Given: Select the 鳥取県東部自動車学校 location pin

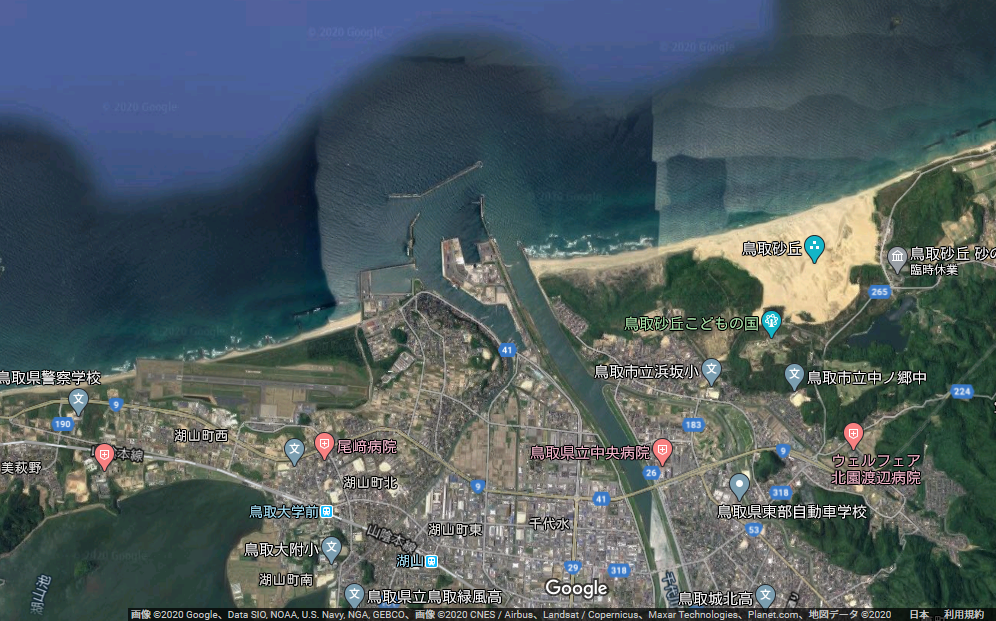Looking at the screenshot, I should click(x=739, y=486).
